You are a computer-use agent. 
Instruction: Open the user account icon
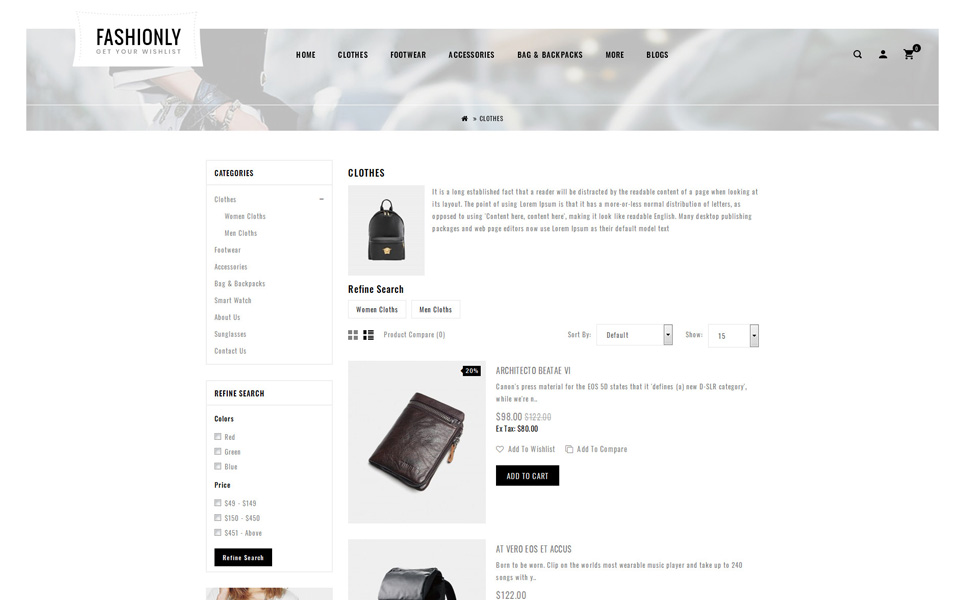883,54
